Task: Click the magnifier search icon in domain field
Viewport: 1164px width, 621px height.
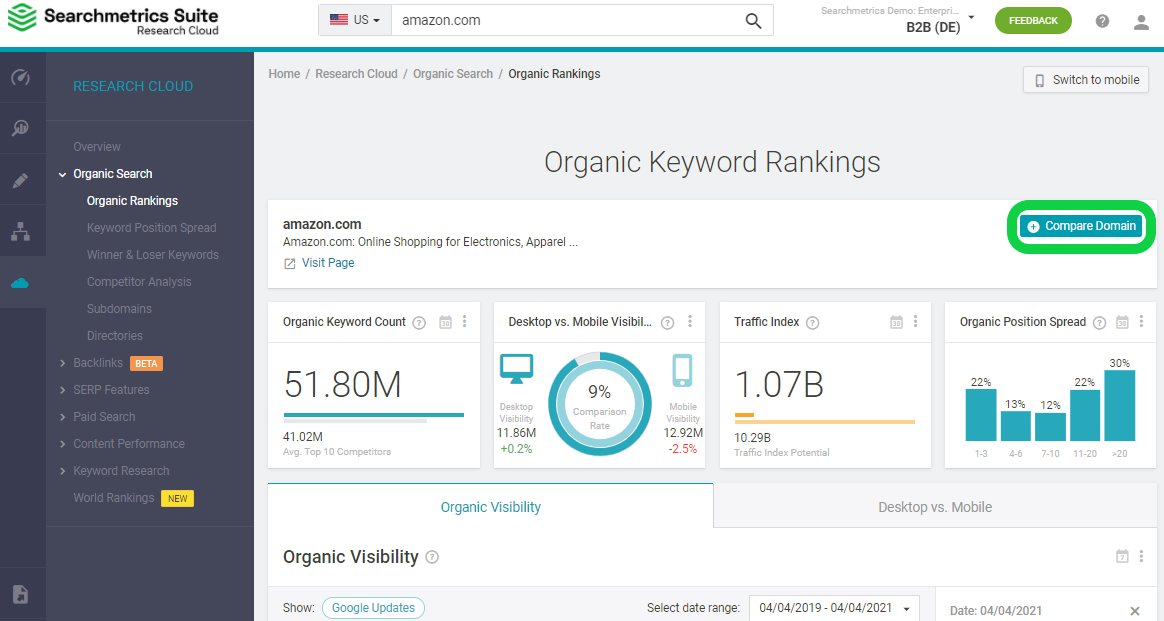Action: (753, 21)
